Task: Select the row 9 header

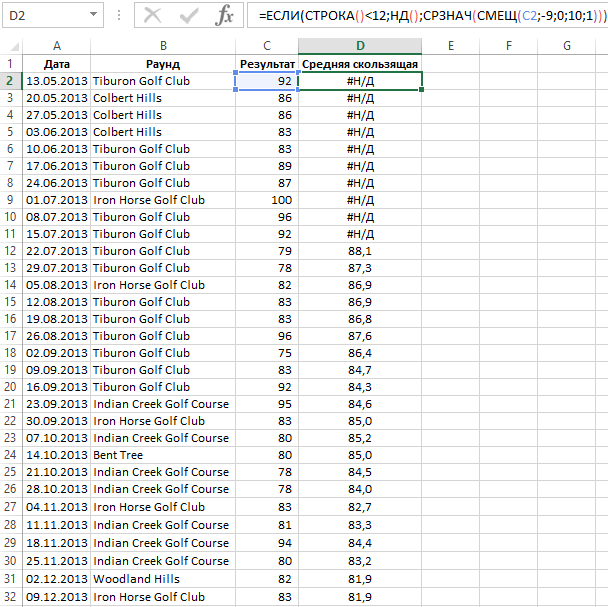Action: click(x=11, y=200)
